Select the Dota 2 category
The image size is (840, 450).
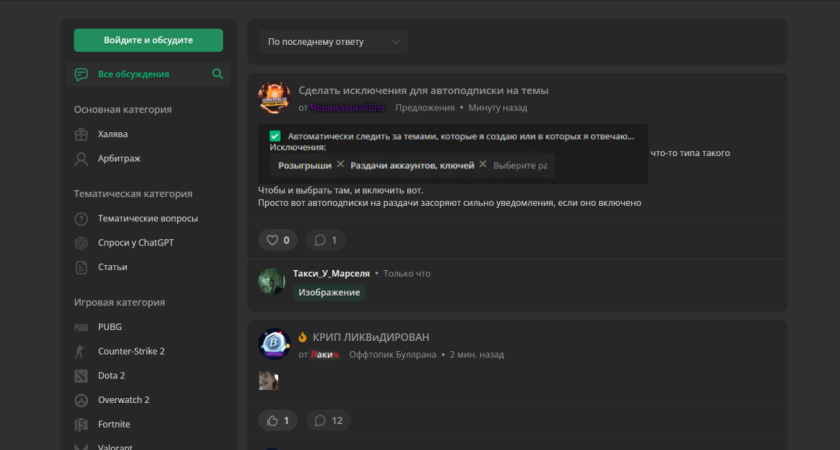111,376
